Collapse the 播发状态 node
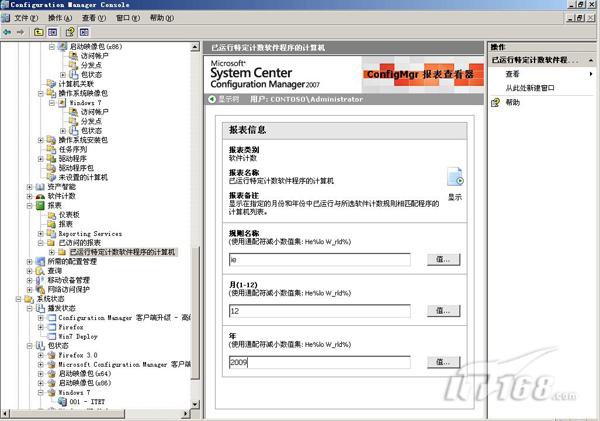 pyautogui.click(x=29, y=308)
